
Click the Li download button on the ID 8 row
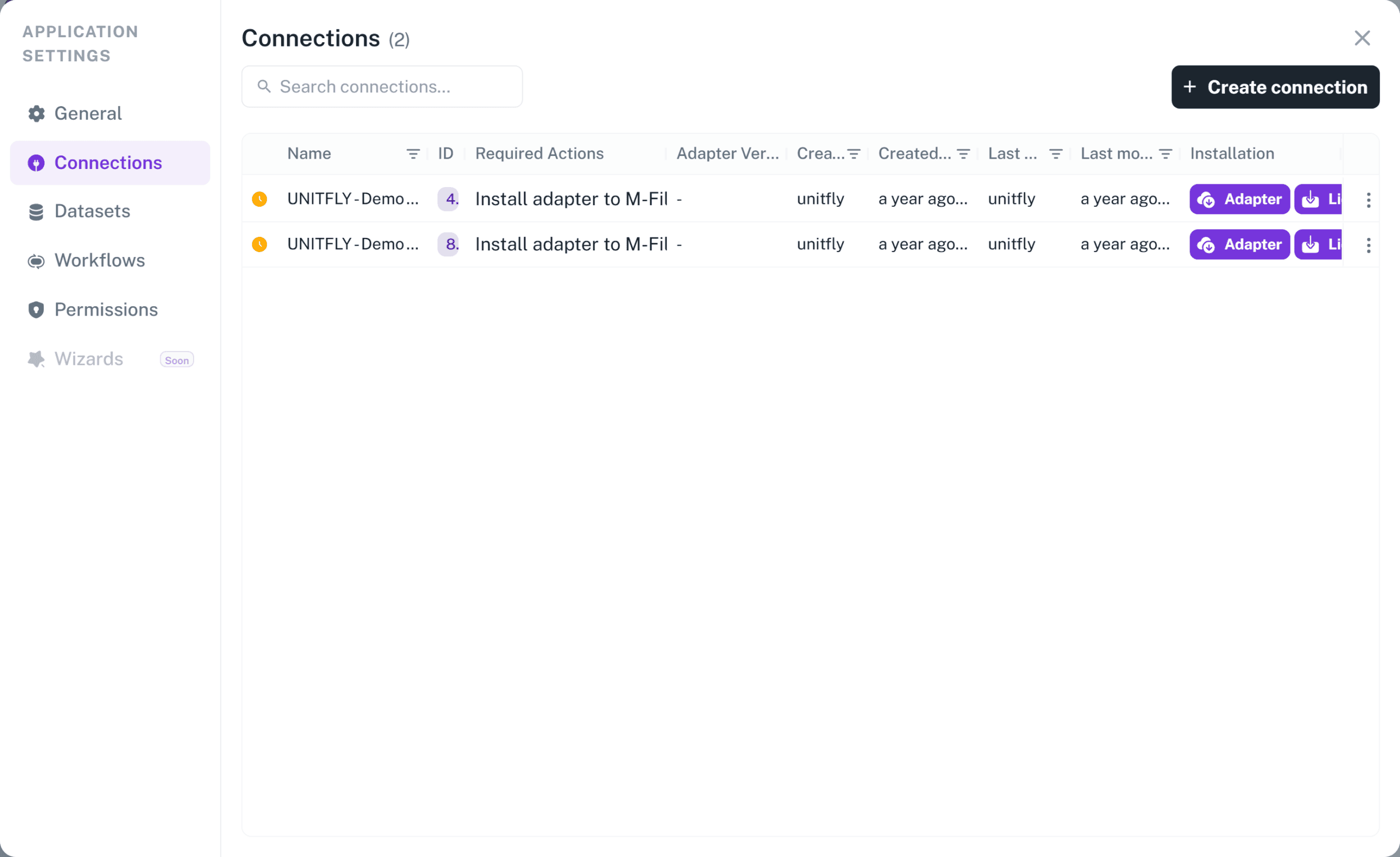[x=1318, y=244]
